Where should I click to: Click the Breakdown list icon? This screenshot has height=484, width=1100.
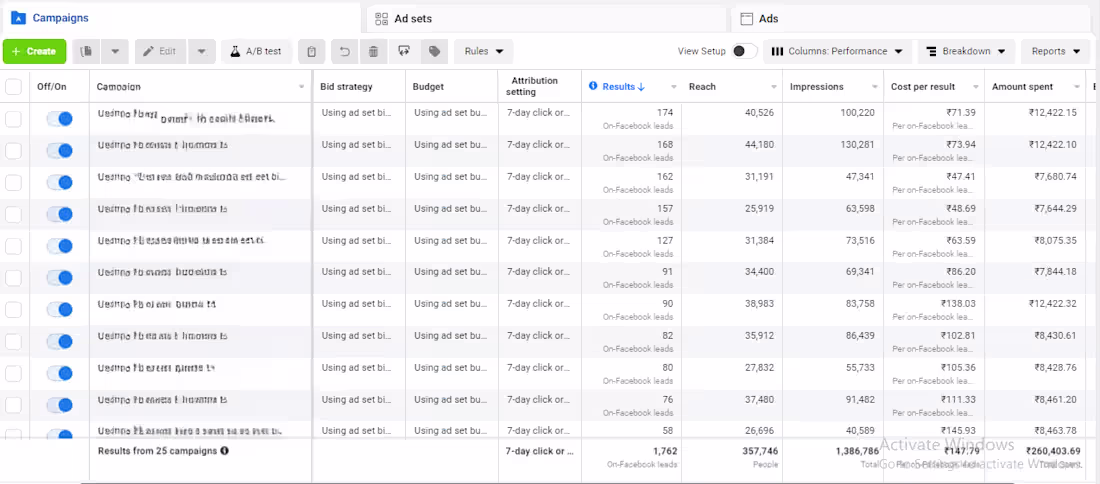click(932, 51)
